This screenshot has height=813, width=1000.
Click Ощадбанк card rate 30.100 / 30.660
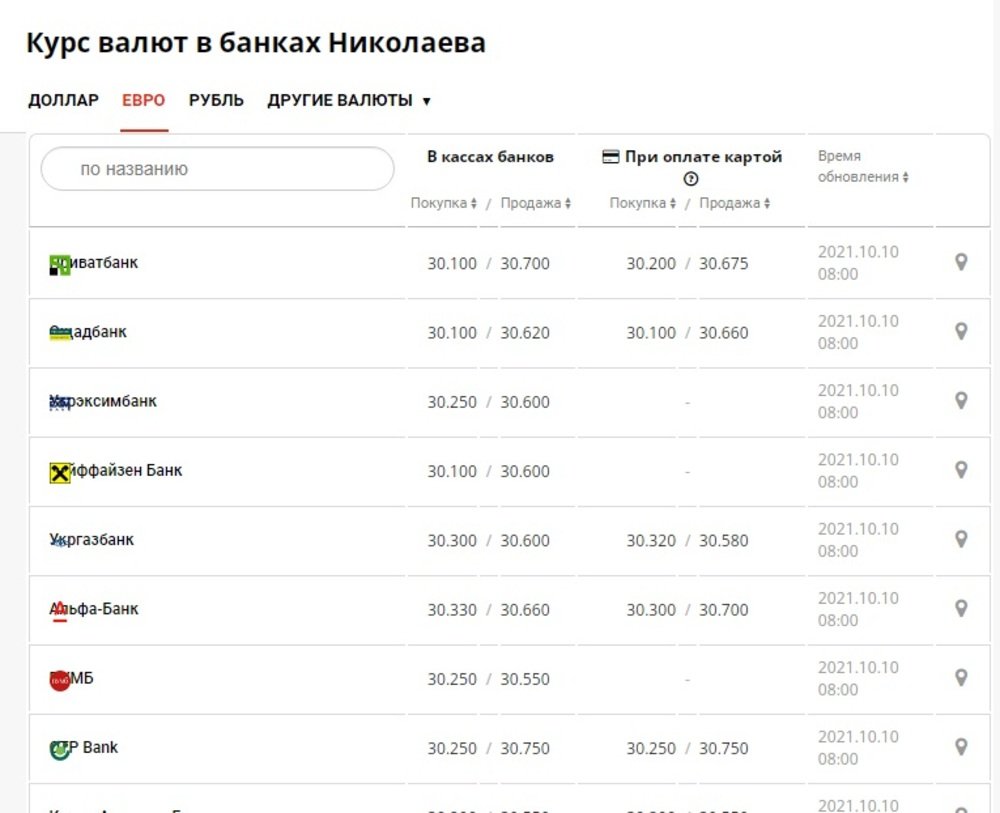[688, 333]
